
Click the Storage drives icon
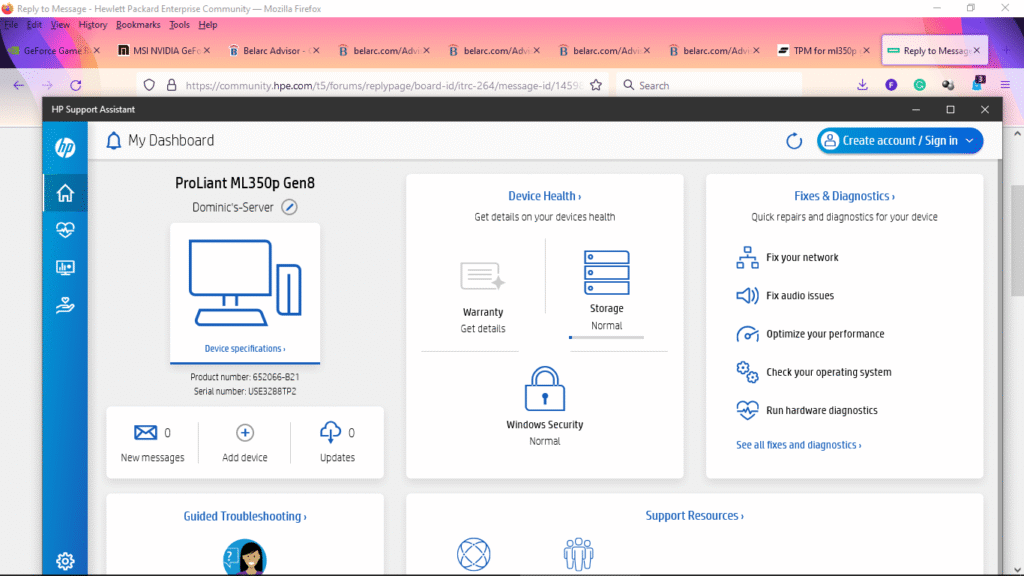(x=607, y=273)
